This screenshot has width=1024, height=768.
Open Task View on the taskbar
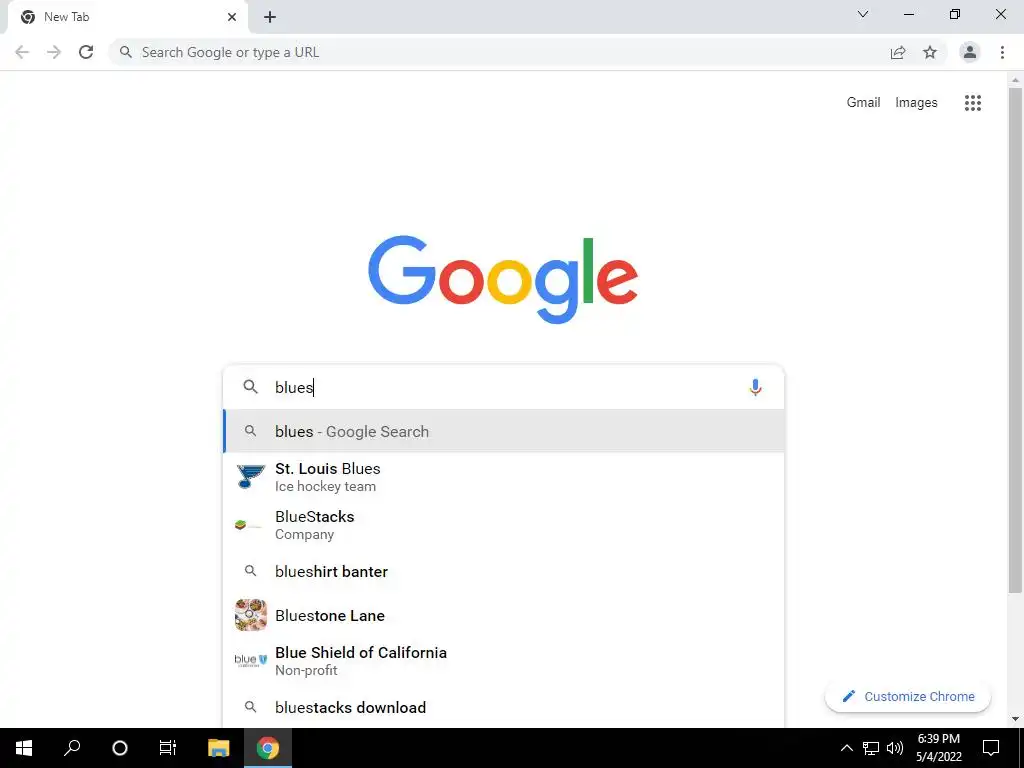168,748
